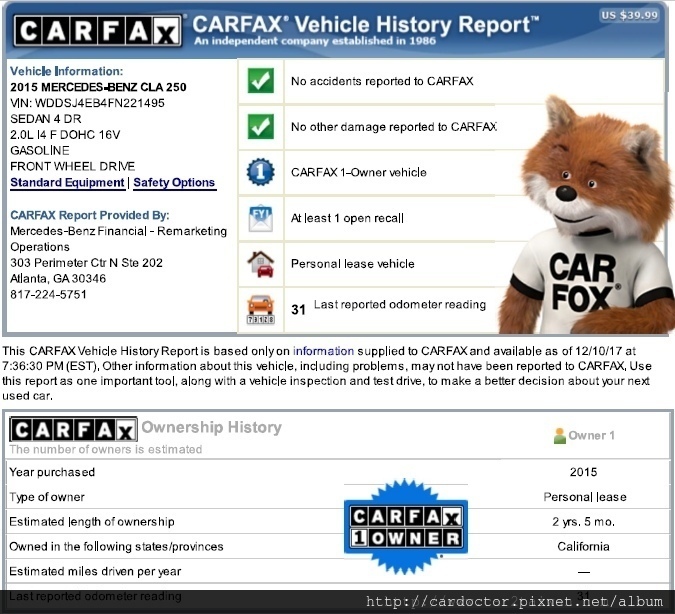Click the green checkmark beside No other damage
675x614 pixels.
click(260, 126)
